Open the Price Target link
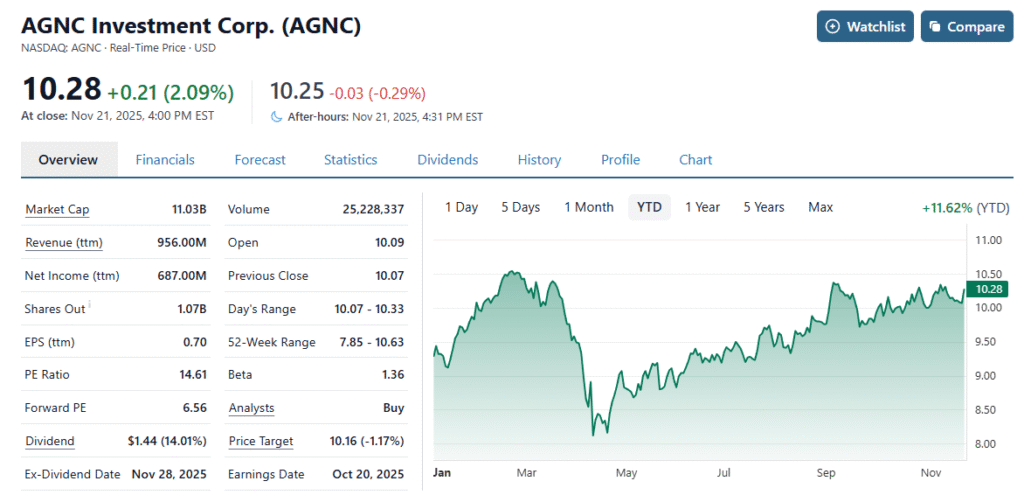1024x502 pixels. (261, 441)
